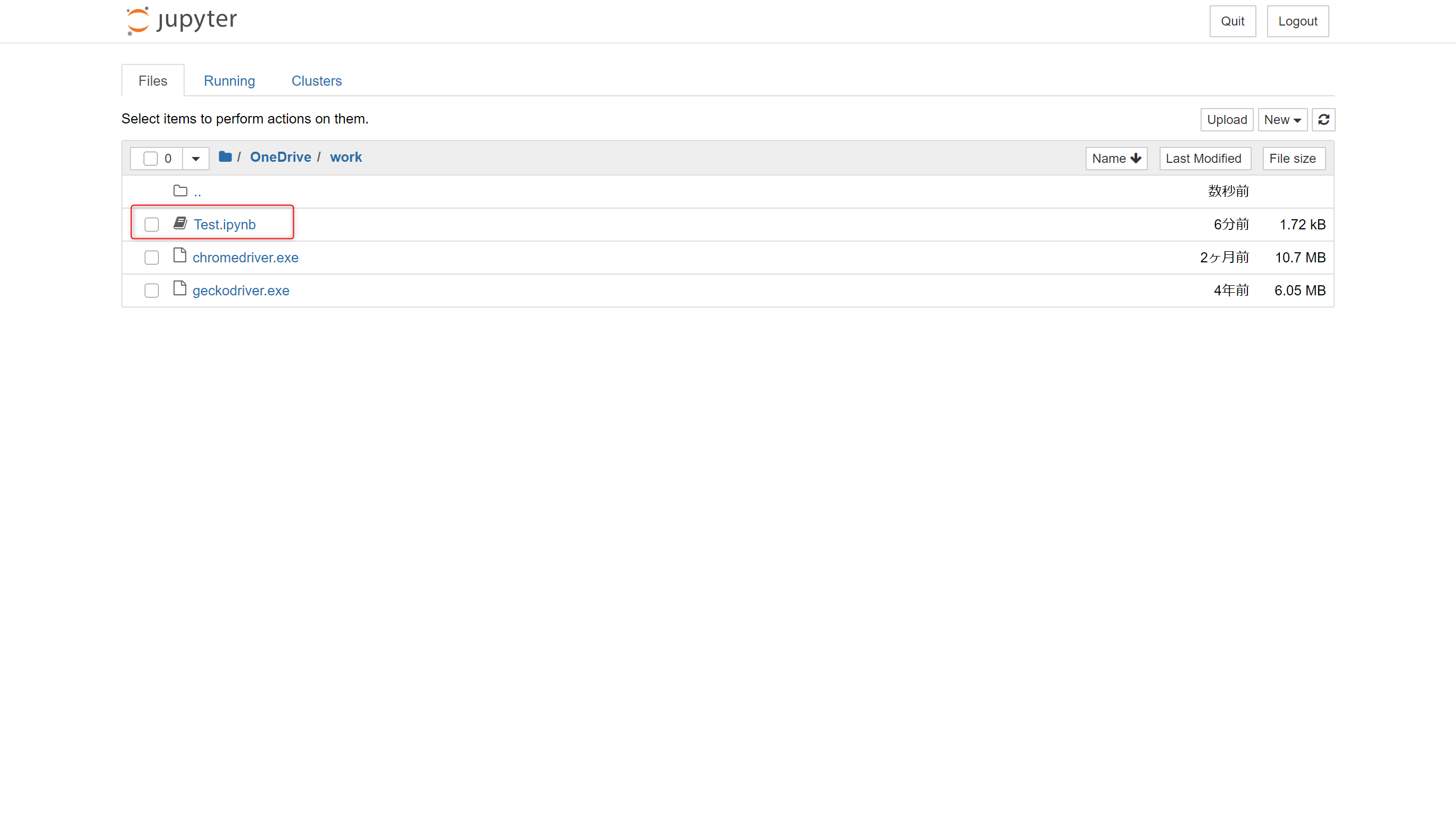Click 'Select items to perform actions' text
The width and height of the screenshot is (1456, 819).
click(245, 119)
